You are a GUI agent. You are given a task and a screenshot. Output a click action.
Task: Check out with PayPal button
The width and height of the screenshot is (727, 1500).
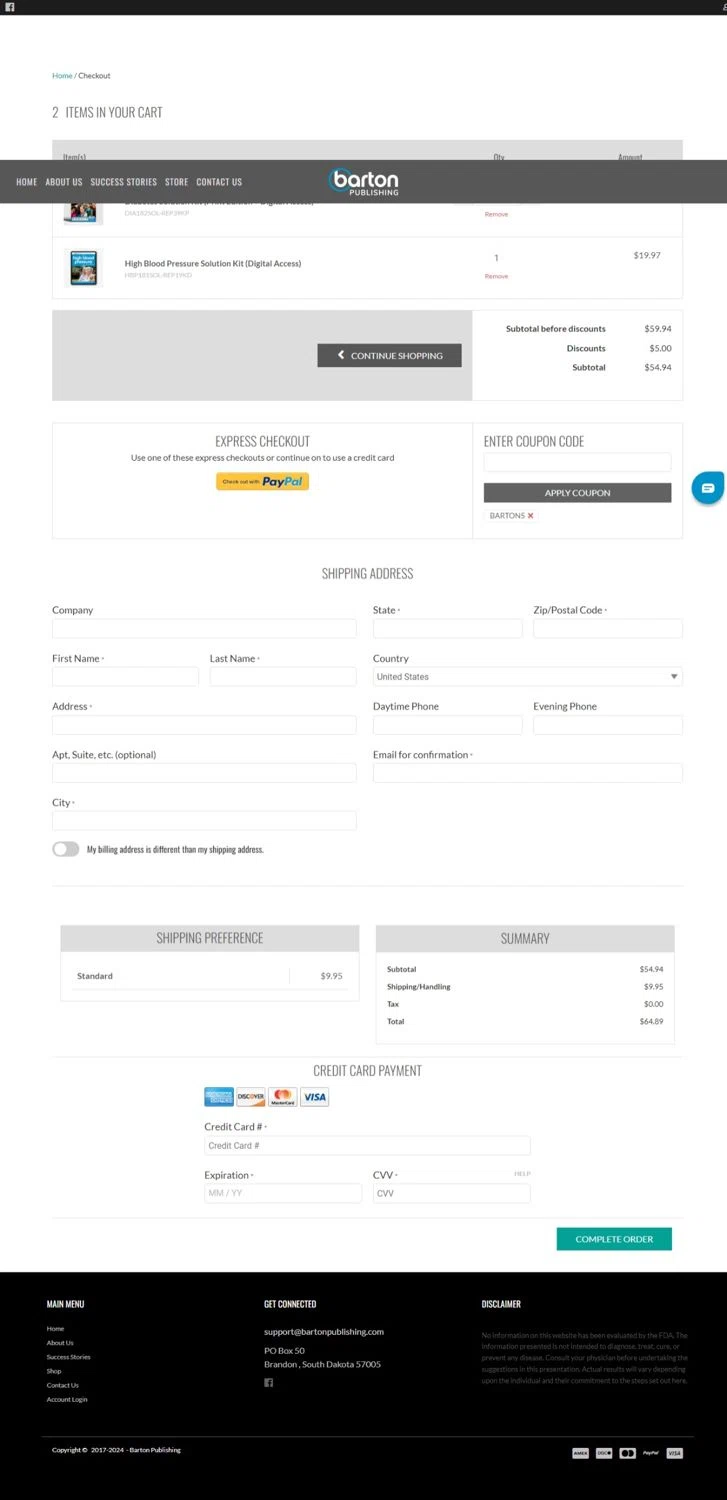262,481
